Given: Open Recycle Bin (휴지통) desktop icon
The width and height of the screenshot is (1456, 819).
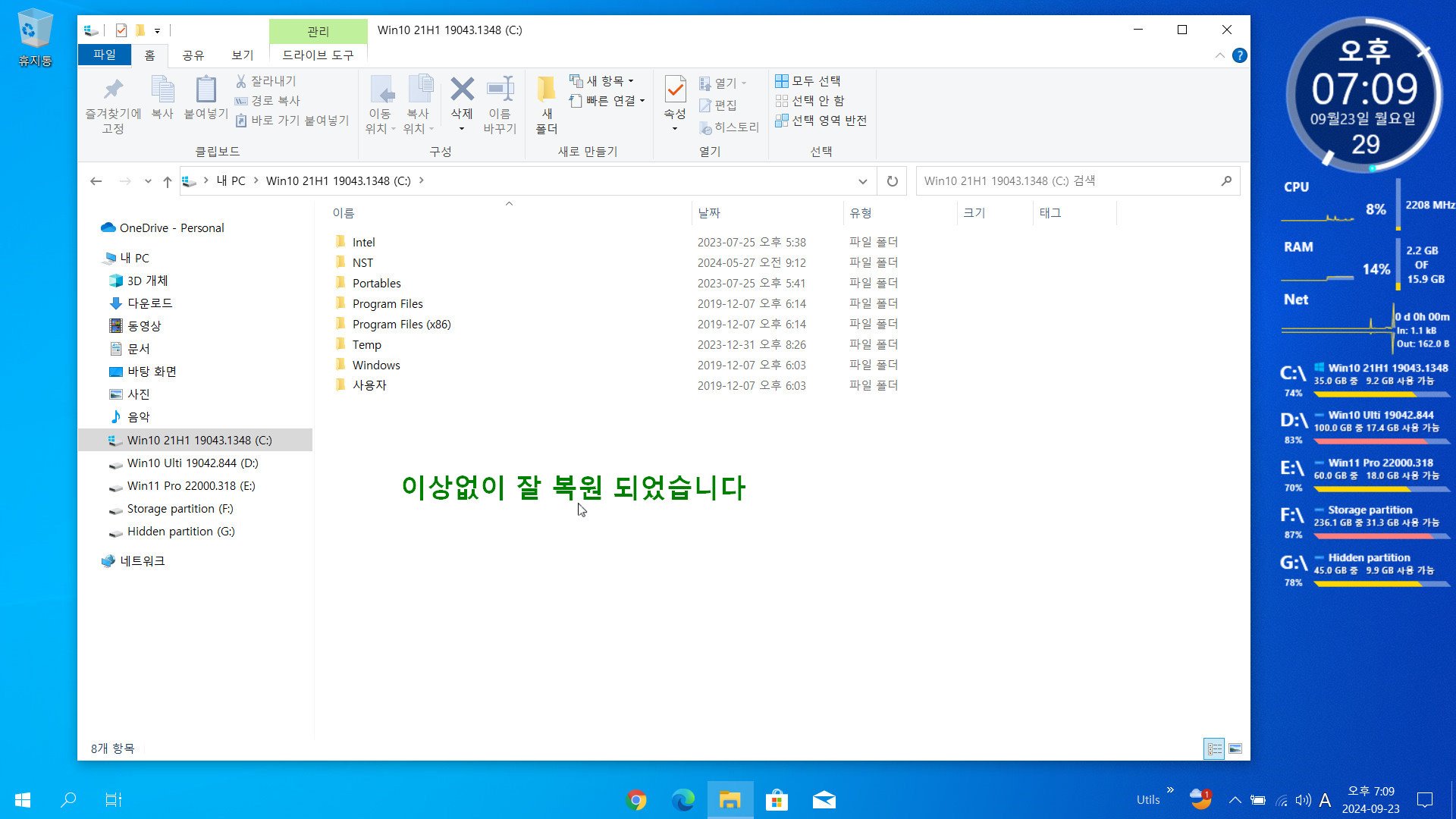Looking at the screenshot, I should pyautogui.click(x=35, y=38).
